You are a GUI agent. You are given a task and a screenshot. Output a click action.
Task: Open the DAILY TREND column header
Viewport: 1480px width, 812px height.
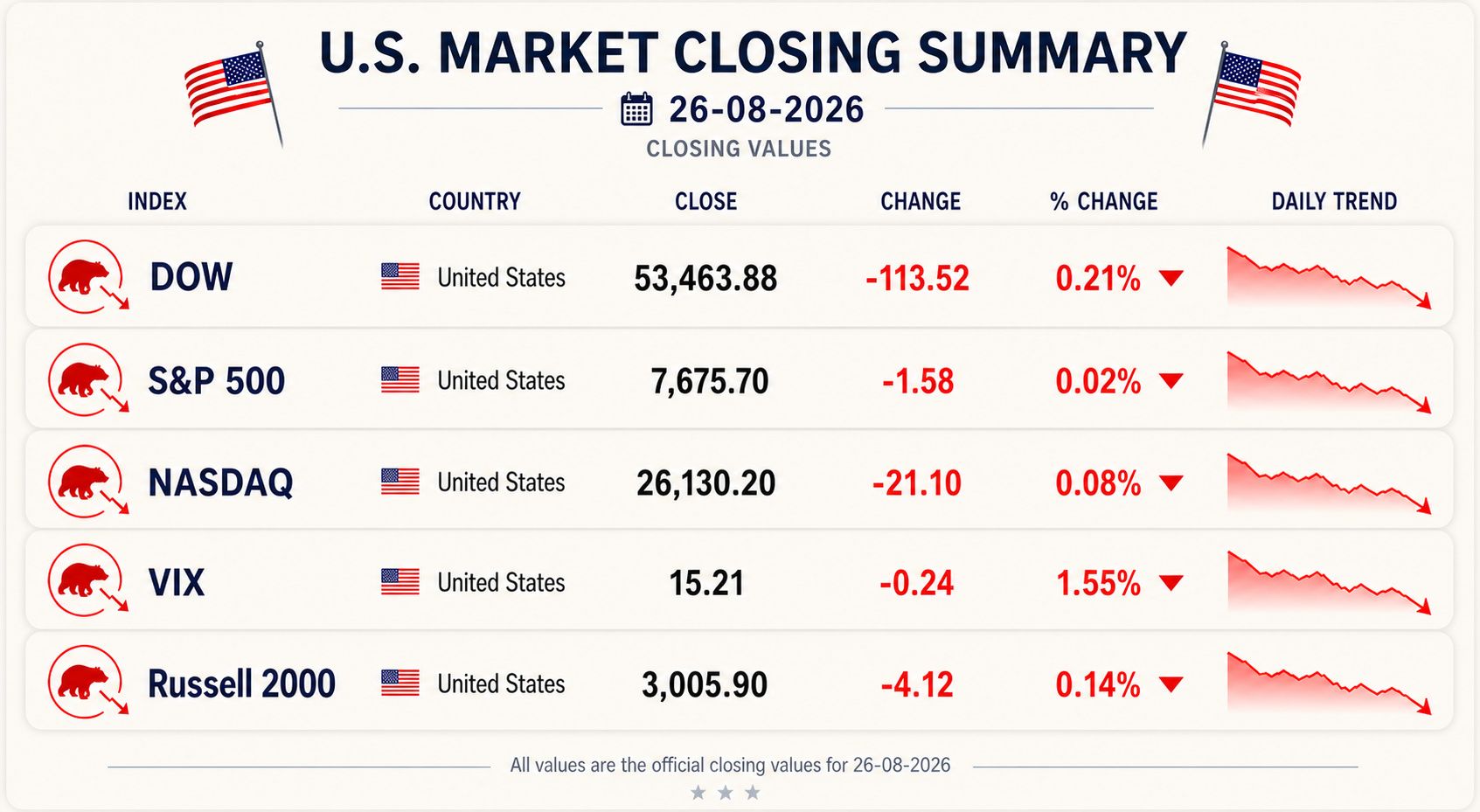click(x=1334, y=202)
